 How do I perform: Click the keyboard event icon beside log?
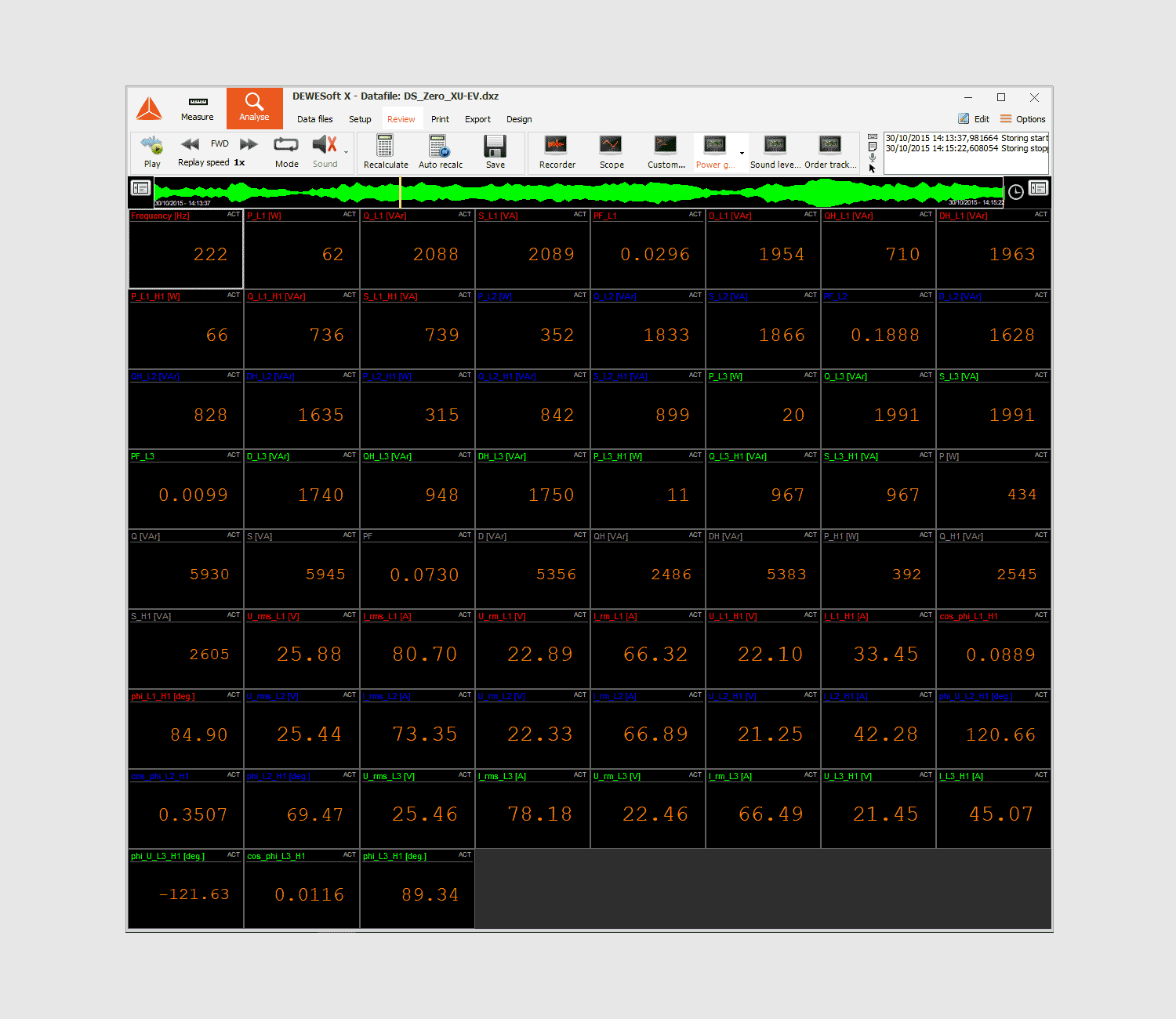[x=873, y=136]
